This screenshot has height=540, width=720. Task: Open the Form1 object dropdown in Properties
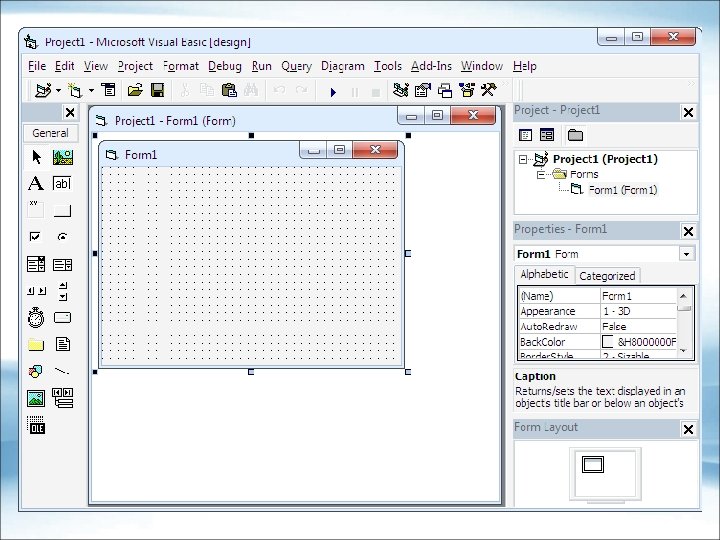click(x=687, y=254)
